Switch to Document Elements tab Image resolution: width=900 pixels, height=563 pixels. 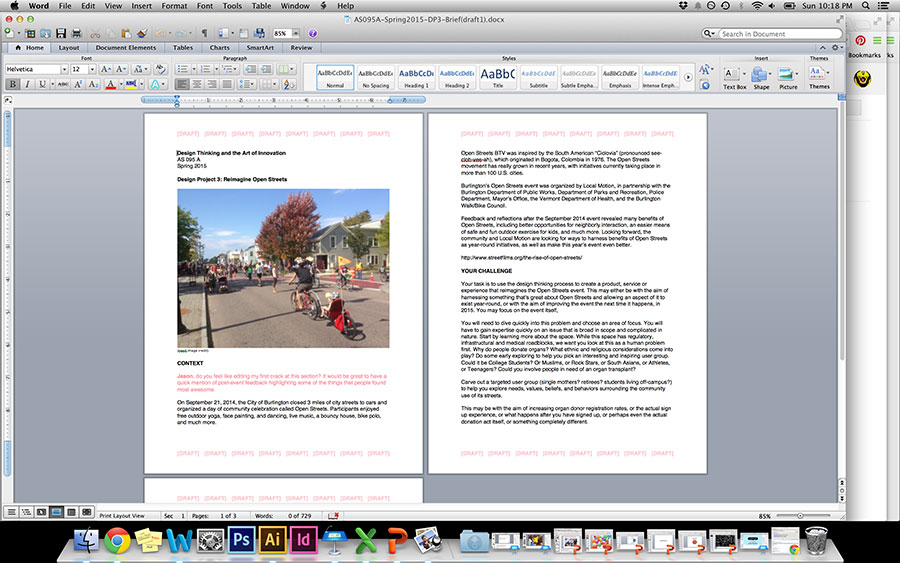(x=126, y=48)
